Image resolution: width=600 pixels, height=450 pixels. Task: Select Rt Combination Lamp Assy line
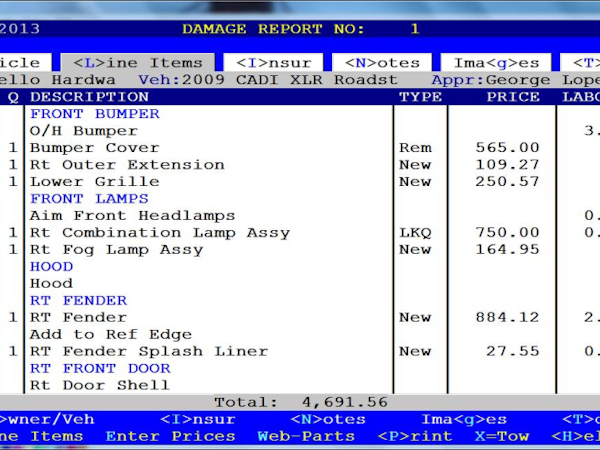pyautogui.click(x=160, y=233)
